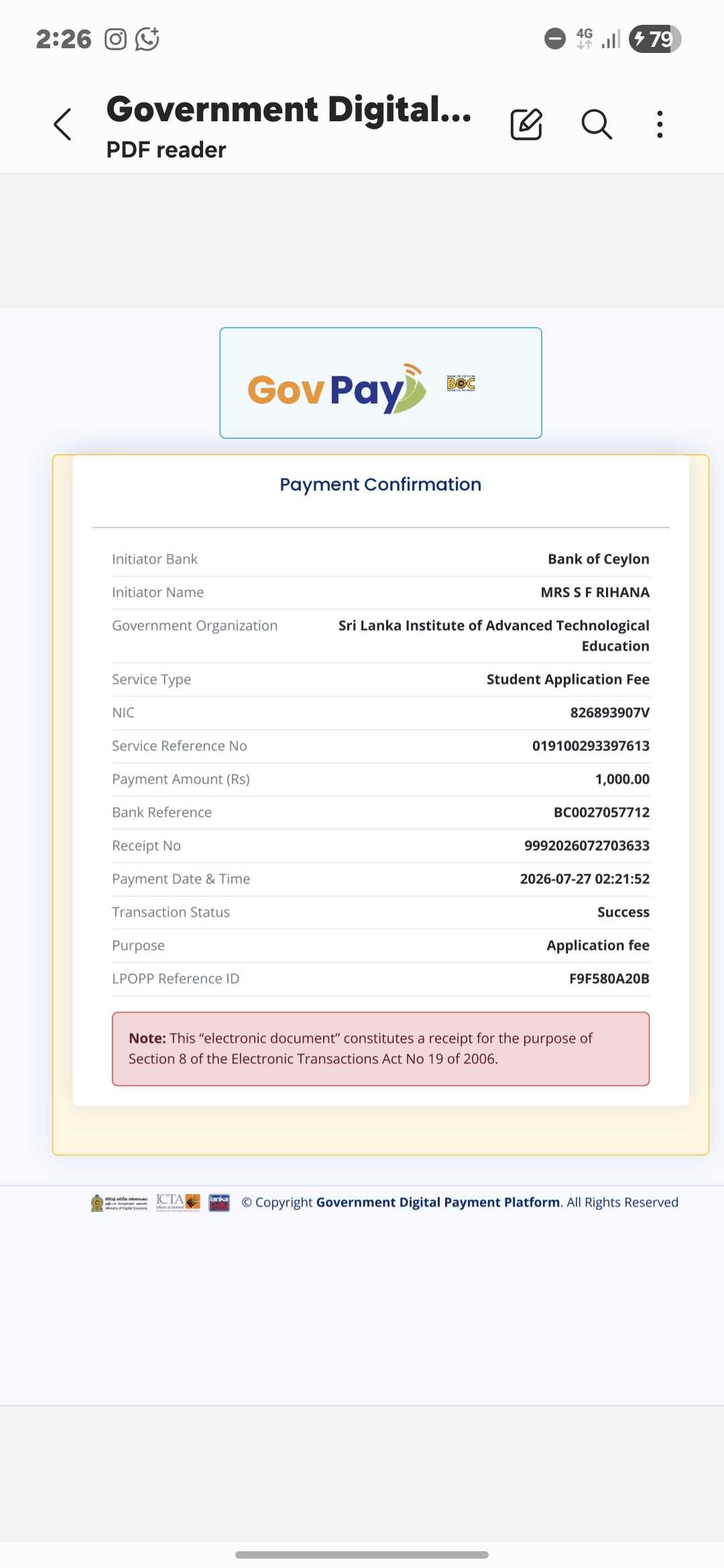724x1568 pixels.
Task: Tap the Instagram status bar icon
Action: coord(115,40)
